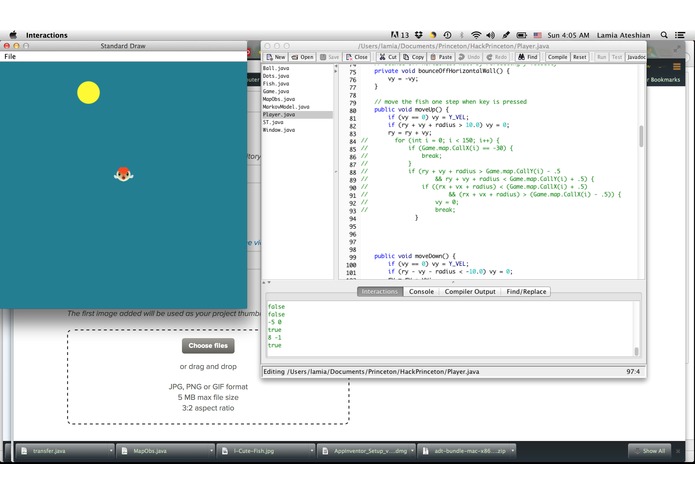Click the Save toolbar button

(330, 57)
